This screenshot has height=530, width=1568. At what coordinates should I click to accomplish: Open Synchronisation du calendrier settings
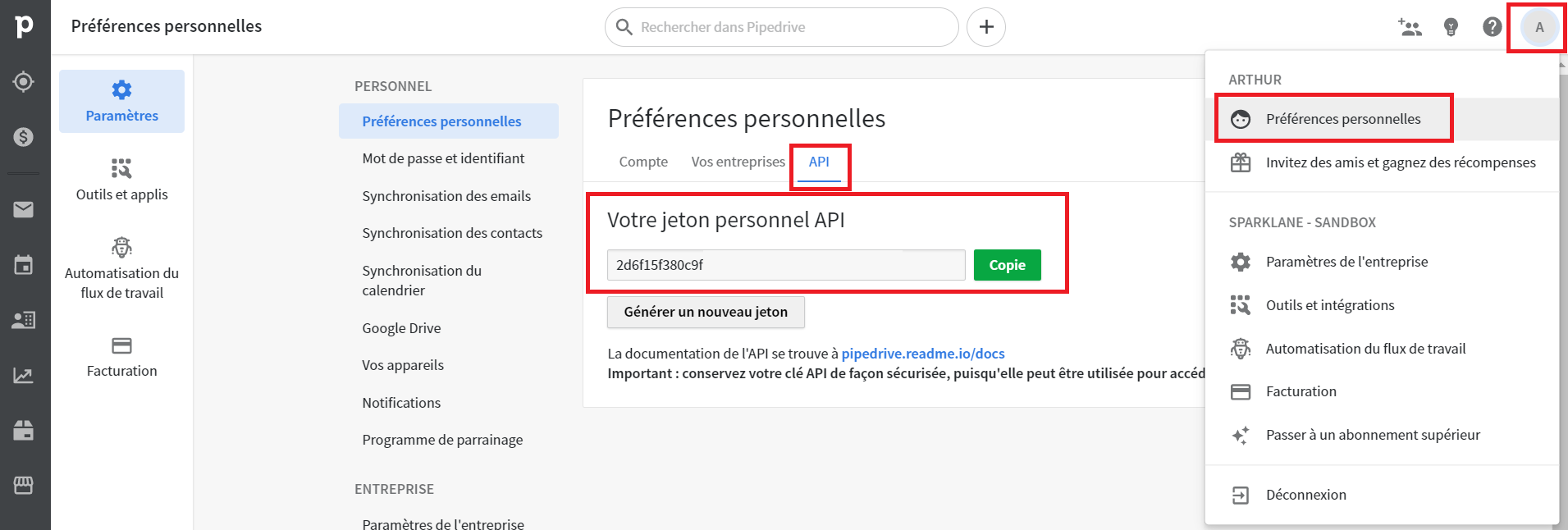(x=422, y=281)
